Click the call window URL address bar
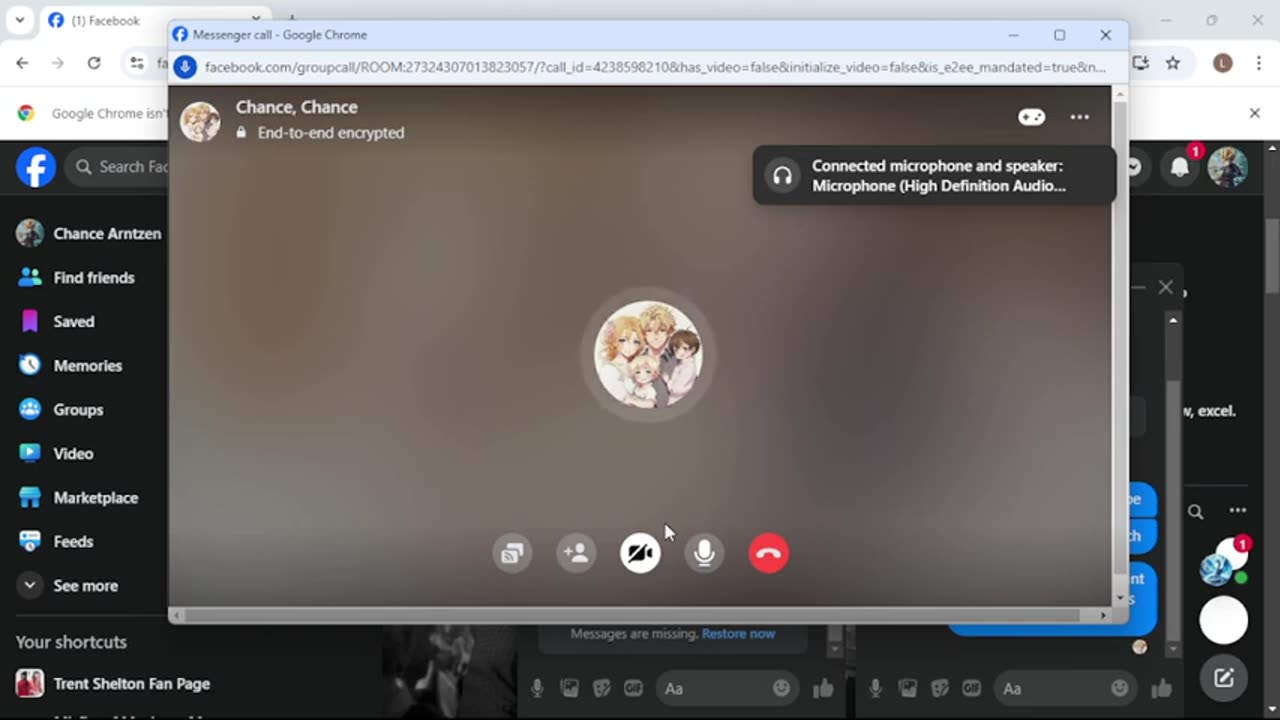The width and height of the screenshot is (1280, 720). pyautogui.click(x=655, y=67)
